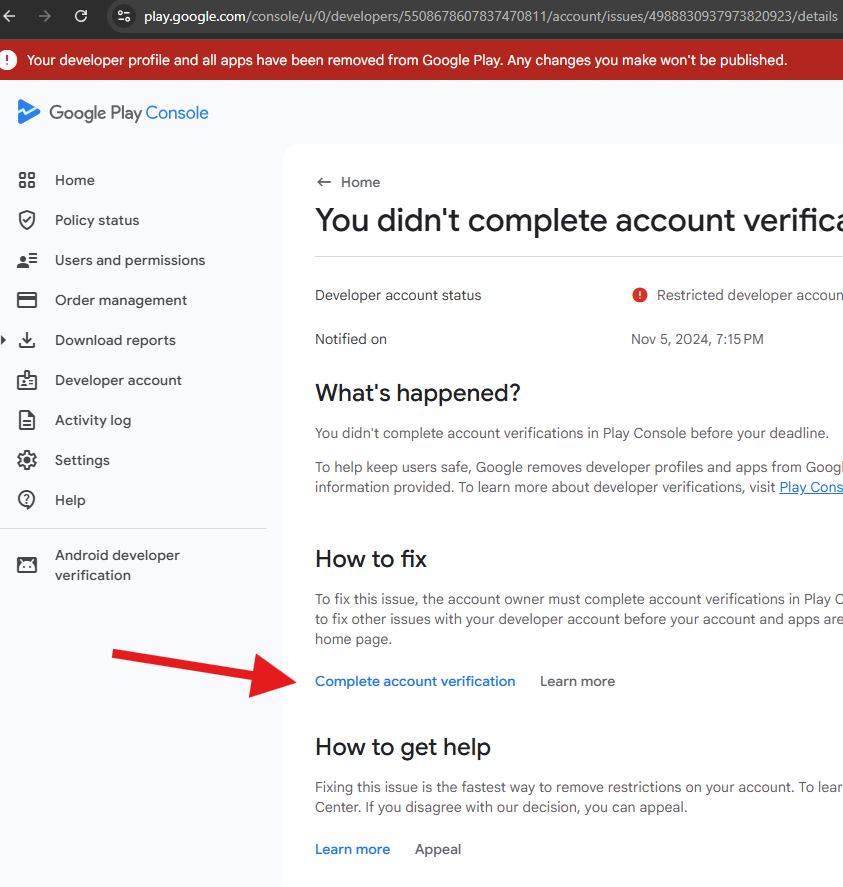Click the Activity log document icon
The height and width of the screenshot is (887, 843).
(27, 420)
